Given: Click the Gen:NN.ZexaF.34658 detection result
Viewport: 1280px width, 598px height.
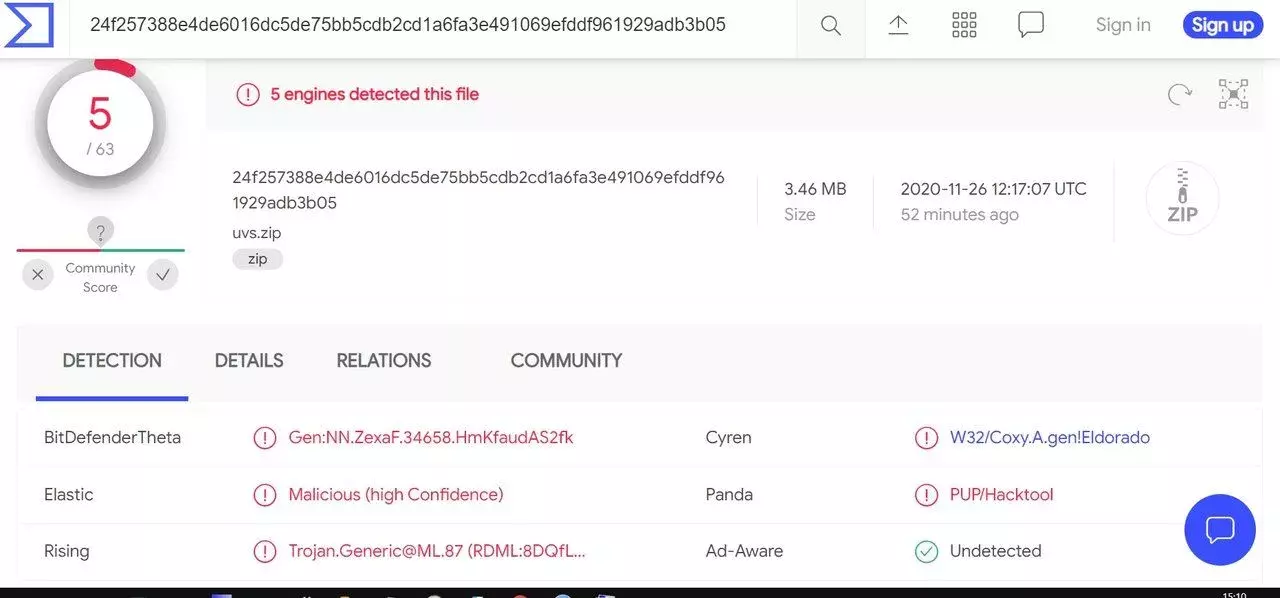Looking at the screenshot, I should coord(431,437).
